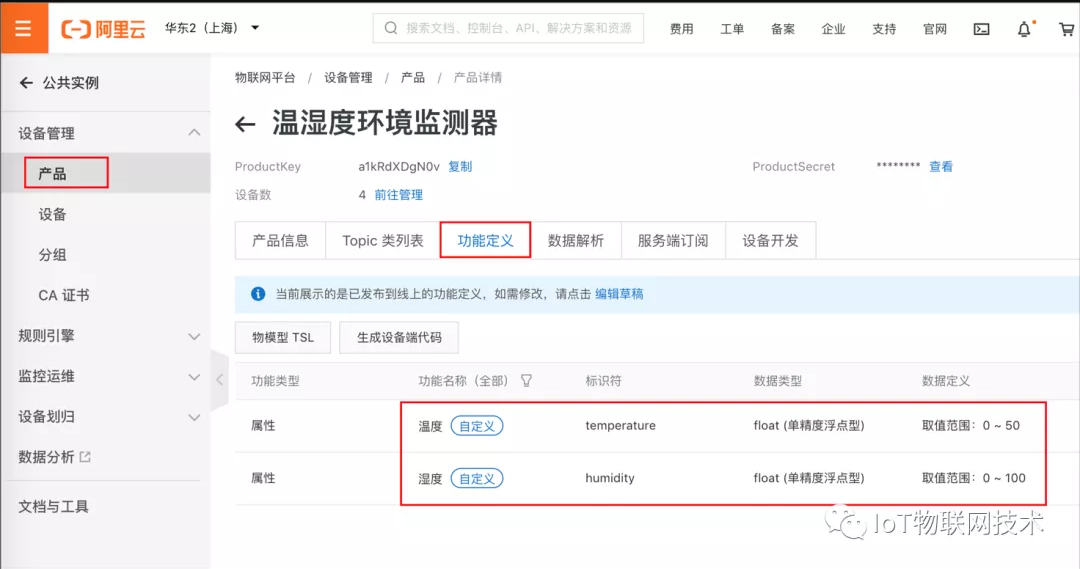Click into the top search field
The width and height of the screenshot is (1080, 569).
coord(508,28)
